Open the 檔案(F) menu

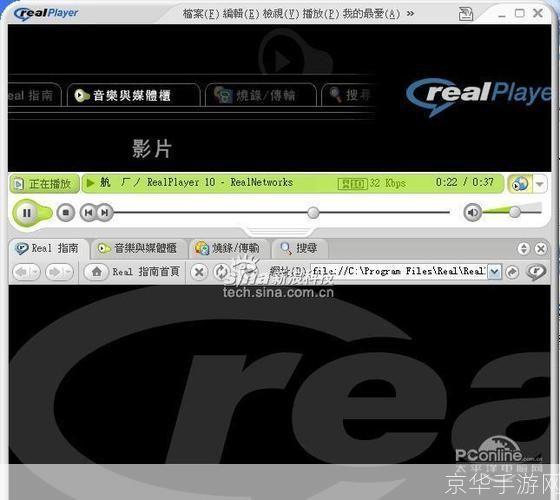tap(201, 14)
